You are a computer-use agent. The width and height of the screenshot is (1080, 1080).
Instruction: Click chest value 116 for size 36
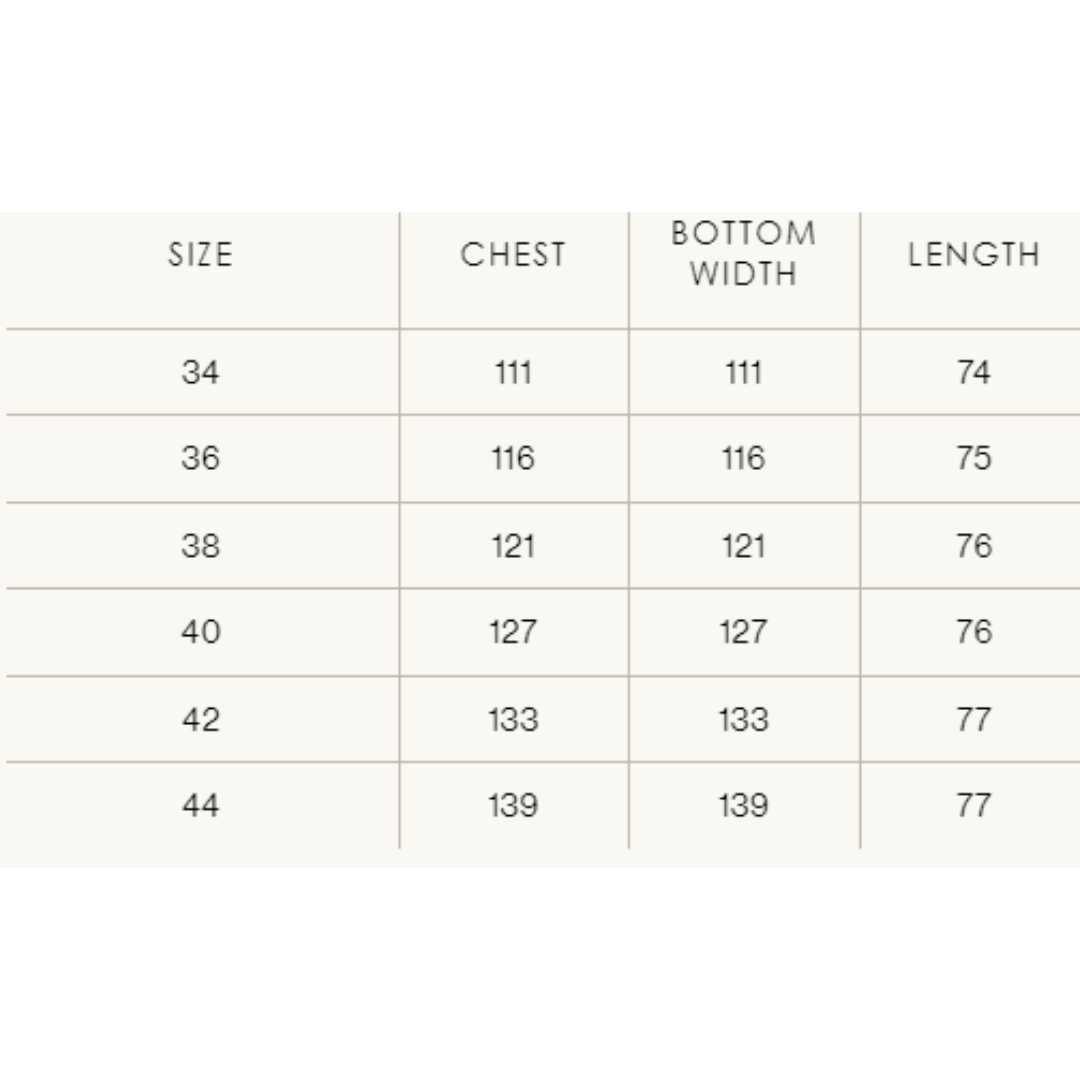[x=513, y=458]
